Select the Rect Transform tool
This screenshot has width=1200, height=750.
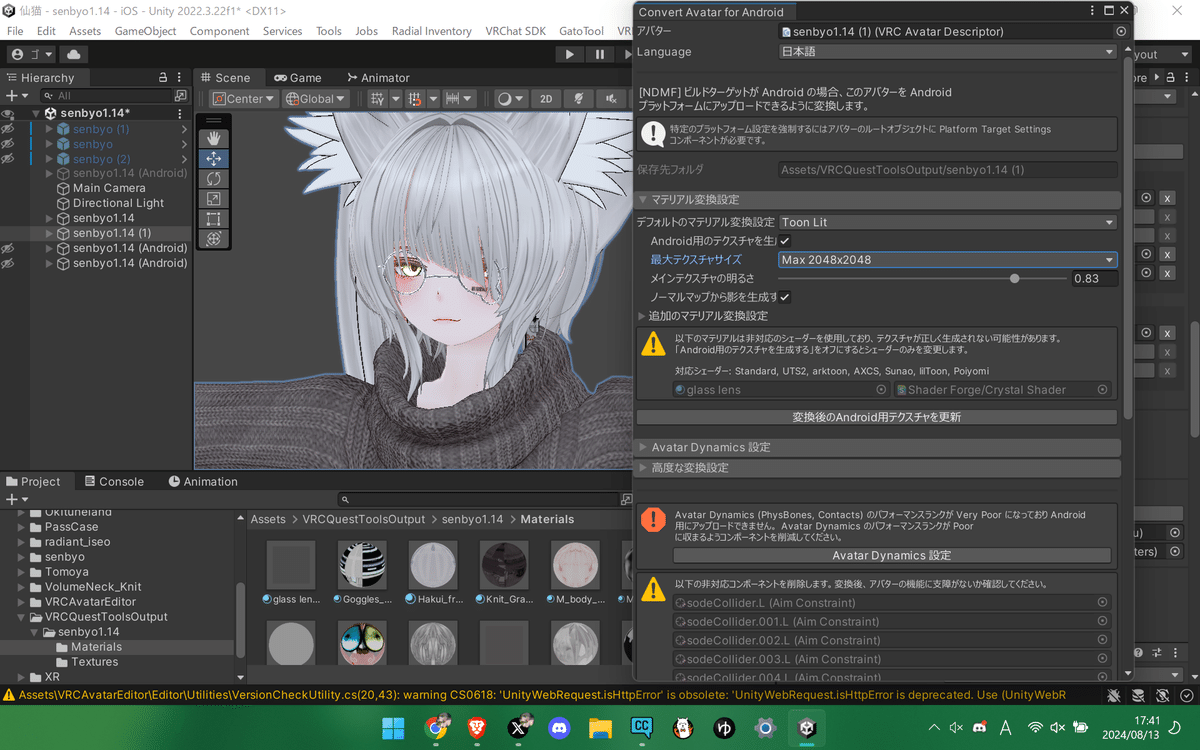[214, 218]
